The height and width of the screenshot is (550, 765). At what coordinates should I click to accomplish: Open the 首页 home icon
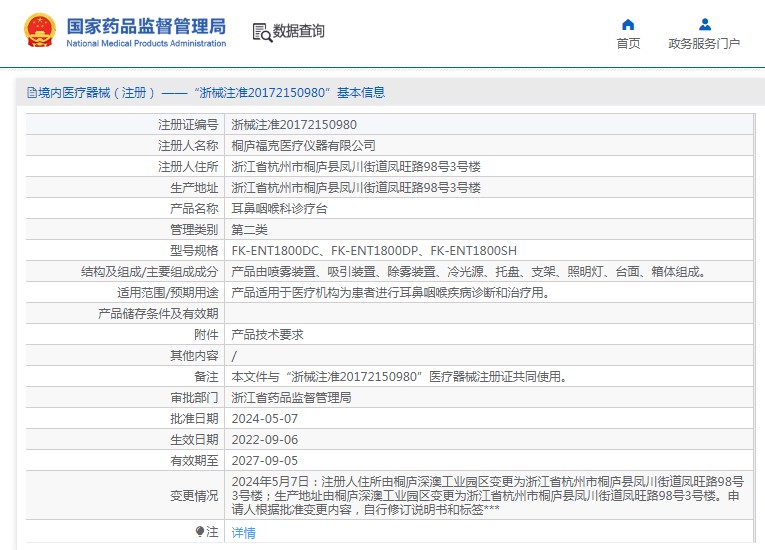coord(628,24)
